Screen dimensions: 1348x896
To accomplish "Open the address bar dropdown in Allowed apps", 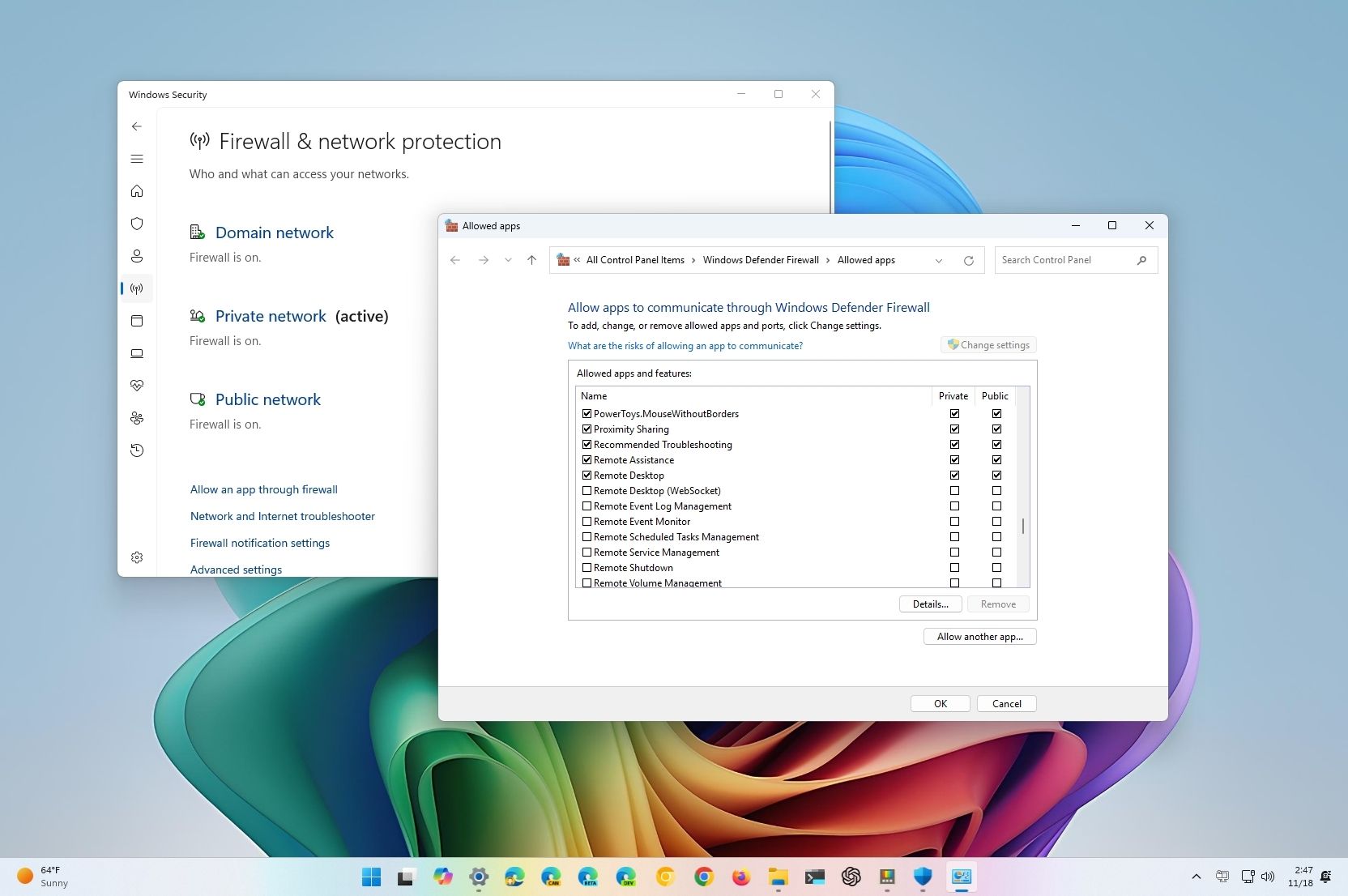I will click(938, 260).
